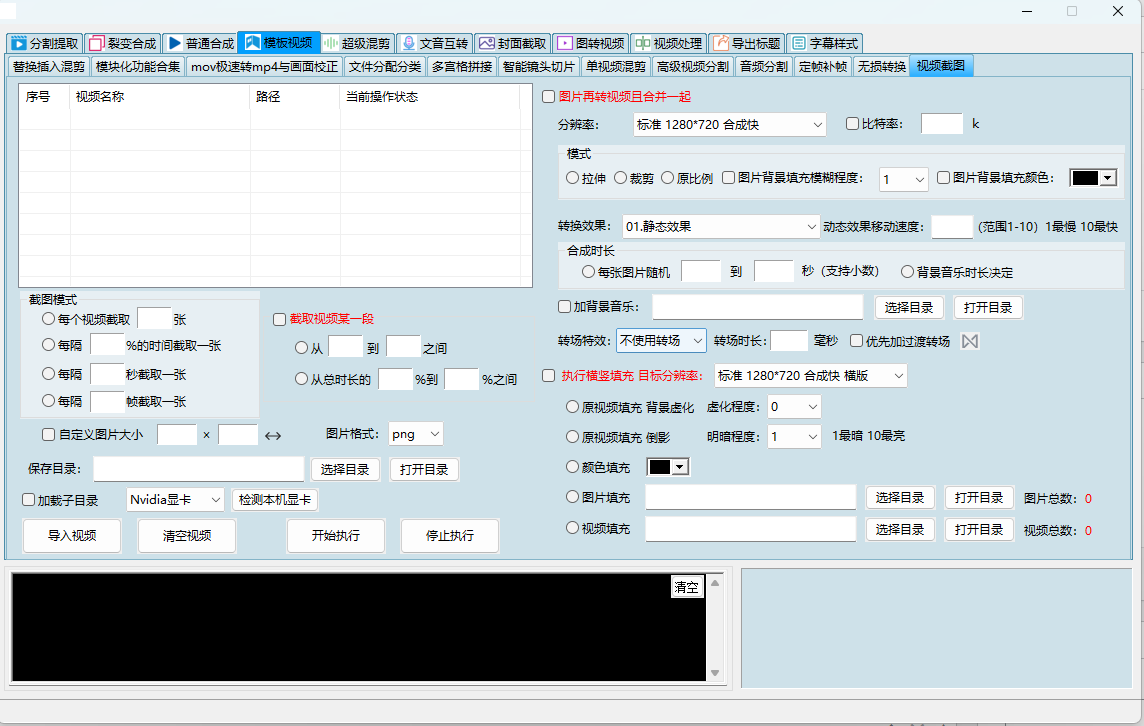Open the 普通合成 toolbar tab
Viewport: 1144px width, 726px height.
coord(200,43)
